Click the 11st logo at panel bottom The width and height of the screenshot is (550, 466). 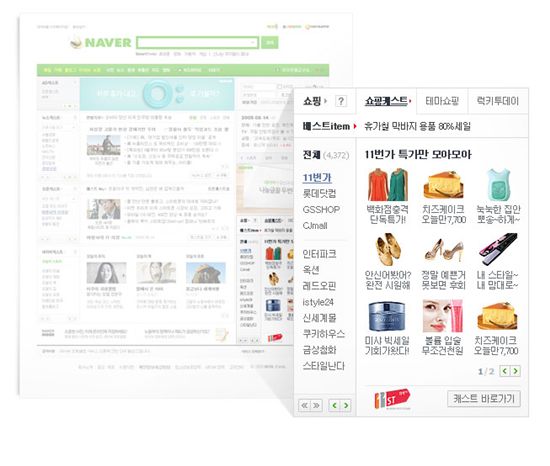click(391, 399)
